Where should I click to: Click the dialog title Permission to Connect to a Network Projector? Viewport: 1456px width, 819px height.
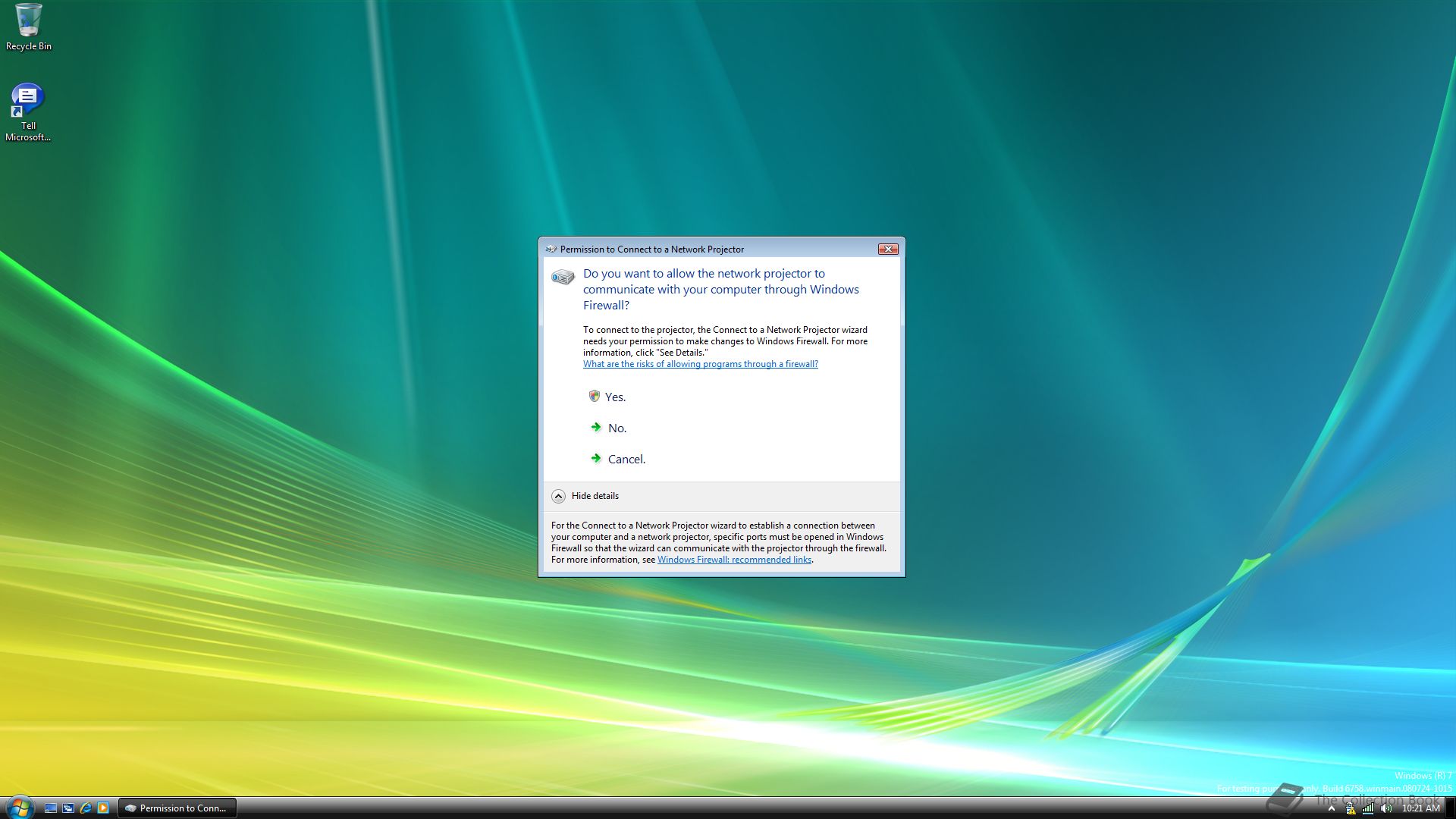(652, 249)
